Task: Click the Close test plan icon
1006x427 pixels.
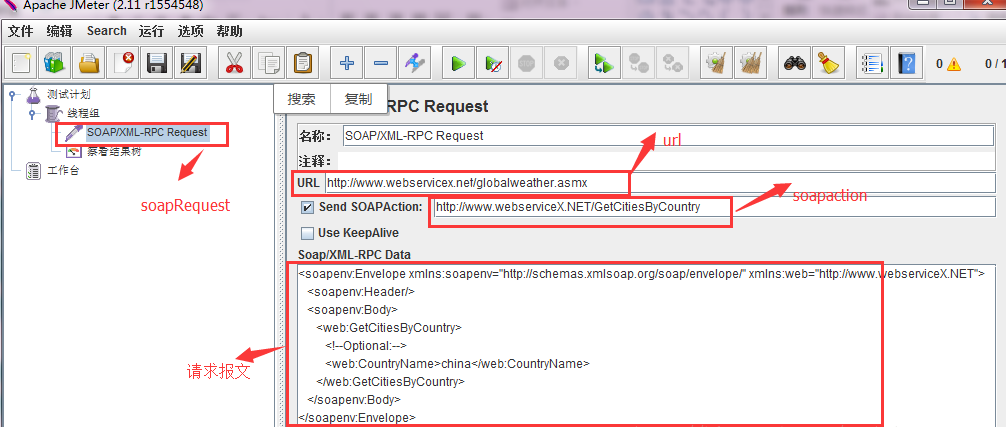Action: (x=123, y=63)
